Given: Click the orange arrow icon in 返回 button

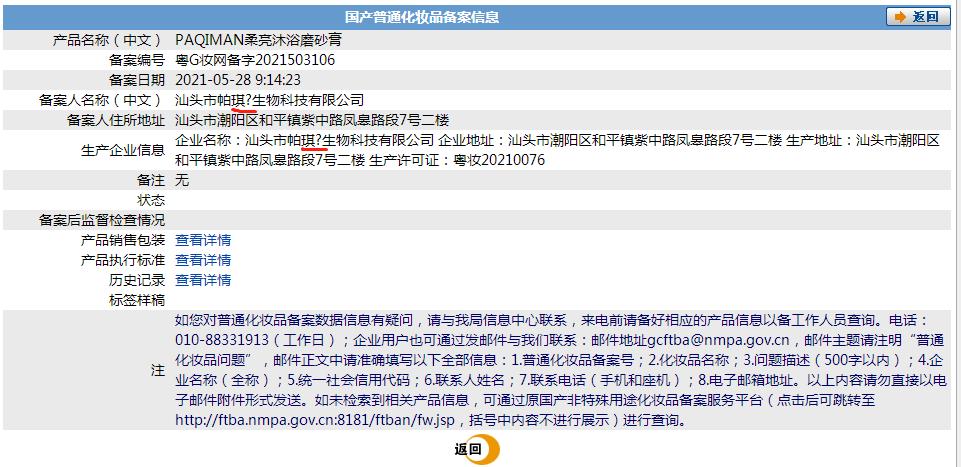Looking at the screenshot, I should coord(900,17).
